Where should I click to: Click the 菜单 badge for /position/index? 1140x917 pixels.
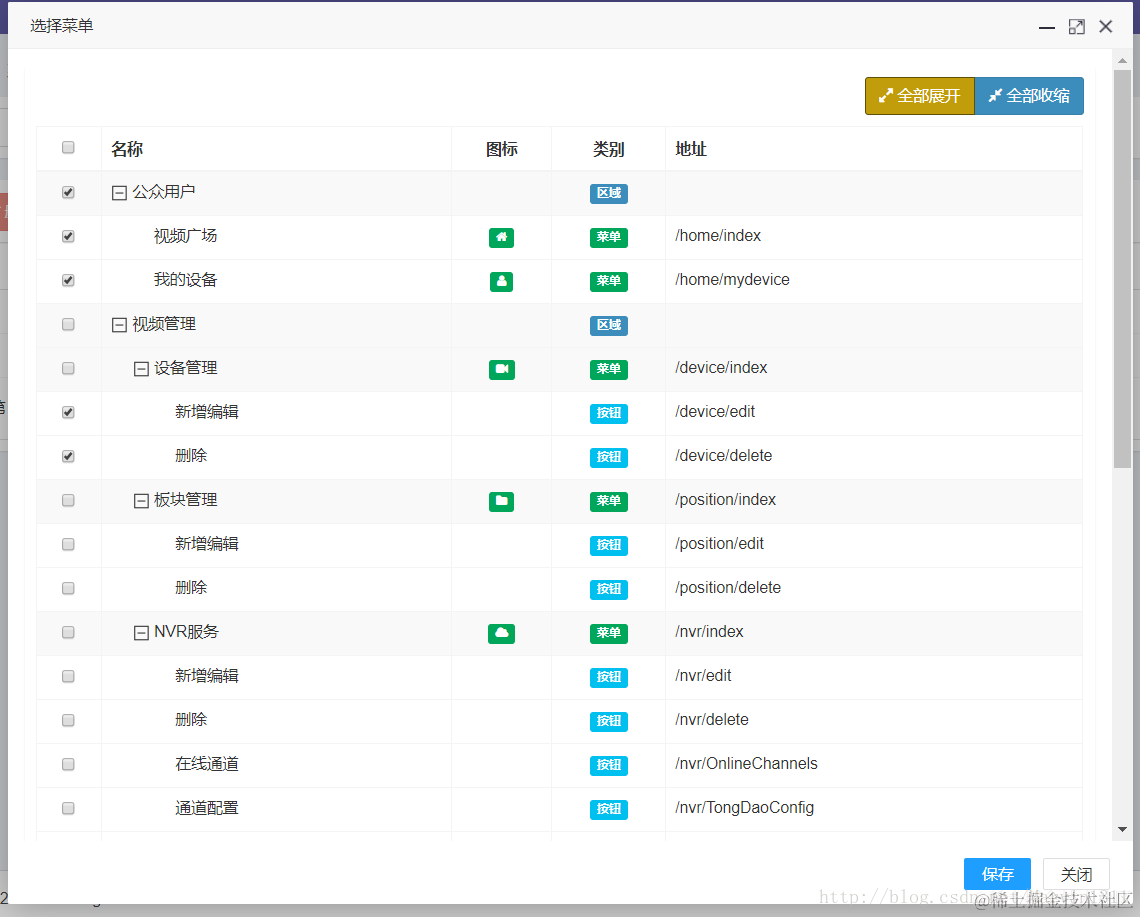pyautogui.click(x=609, y=501)
